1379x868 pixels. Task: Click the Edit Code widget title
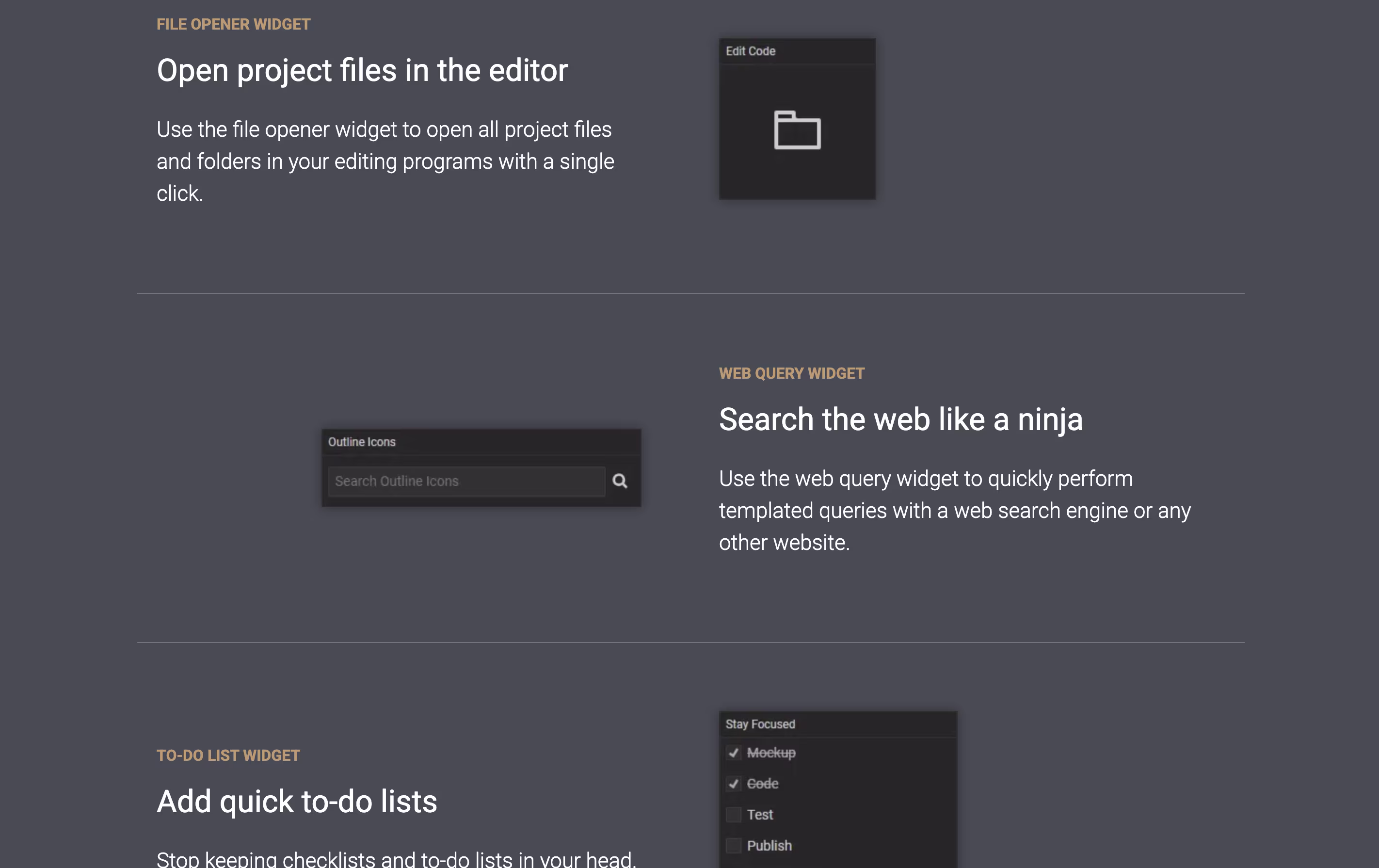(750, 51)
